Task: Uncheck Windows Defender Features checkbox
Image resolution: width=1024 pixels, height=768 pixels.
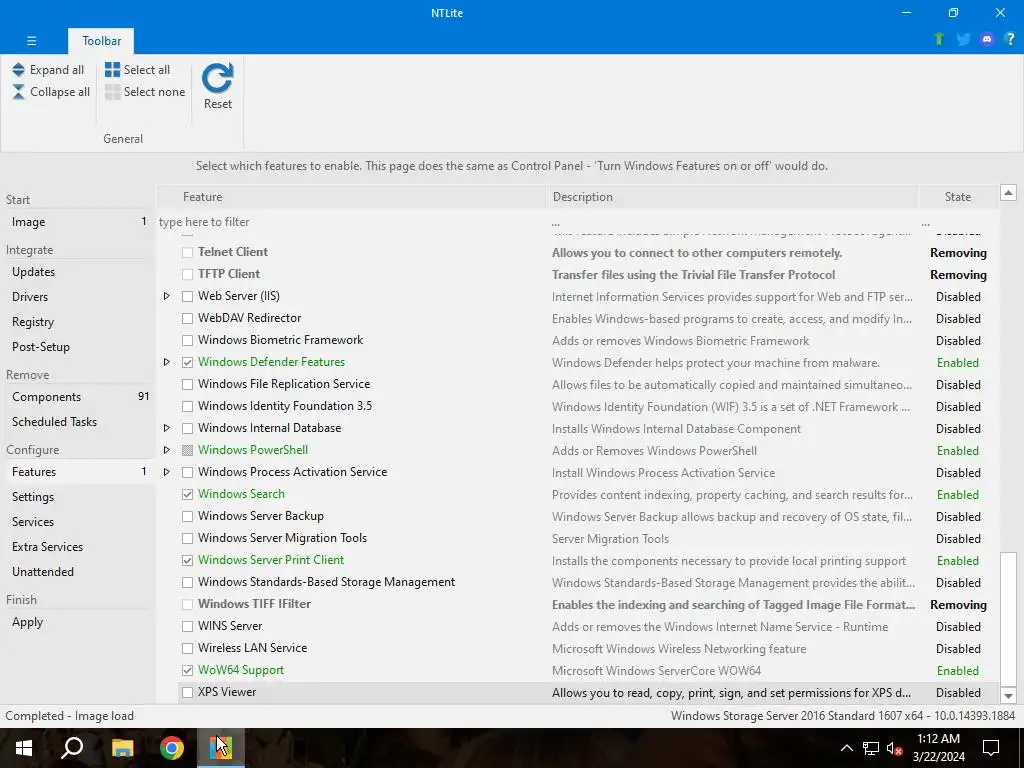Action: click(187, 362)
